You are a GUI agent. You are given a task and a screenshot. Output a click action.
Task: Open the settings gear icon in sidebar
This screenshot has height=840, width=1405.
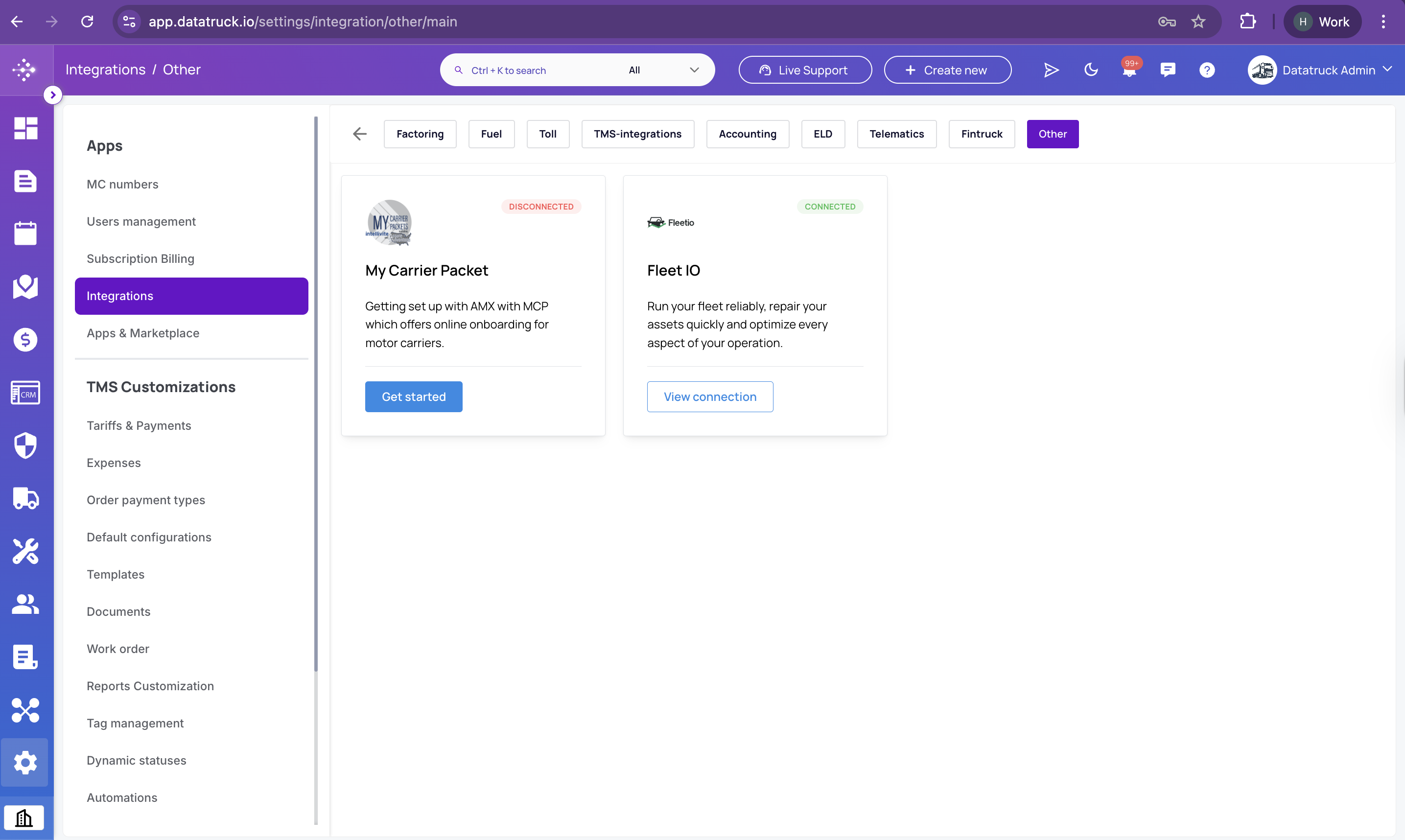(x=25, y=763)
